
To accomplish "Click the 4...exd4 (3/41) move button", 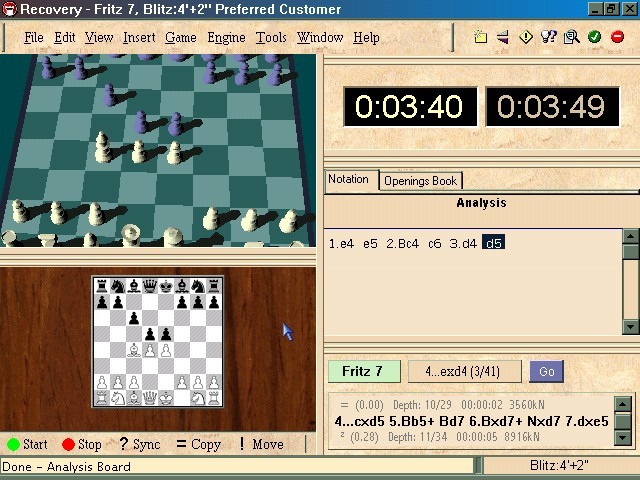I will (464, 371).
